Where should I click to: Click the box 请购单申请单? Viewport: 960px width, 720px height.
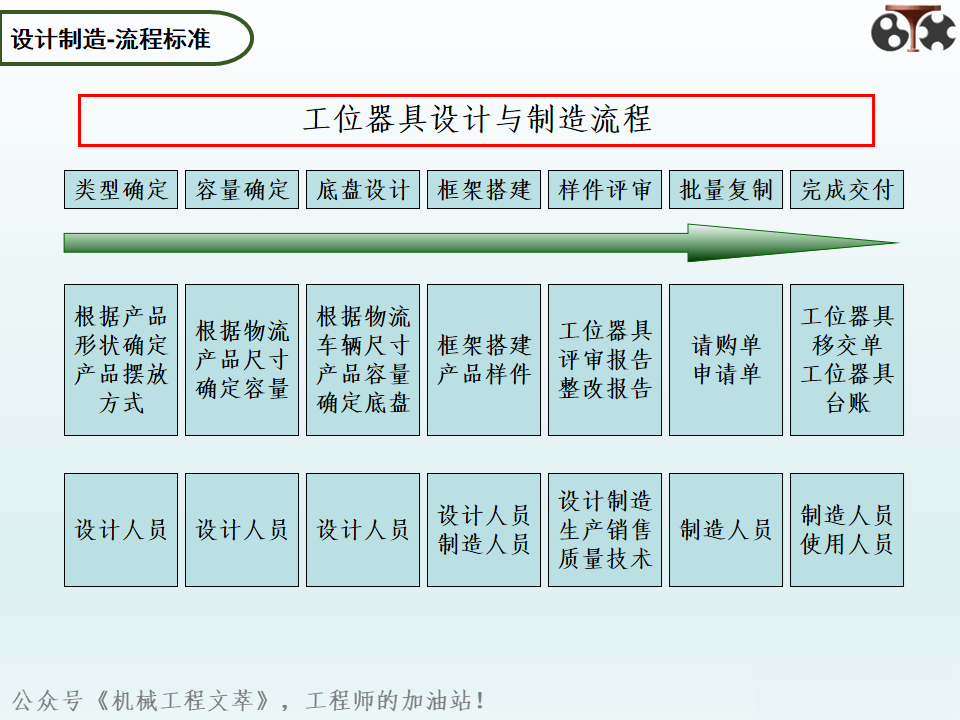coord(726,360)
